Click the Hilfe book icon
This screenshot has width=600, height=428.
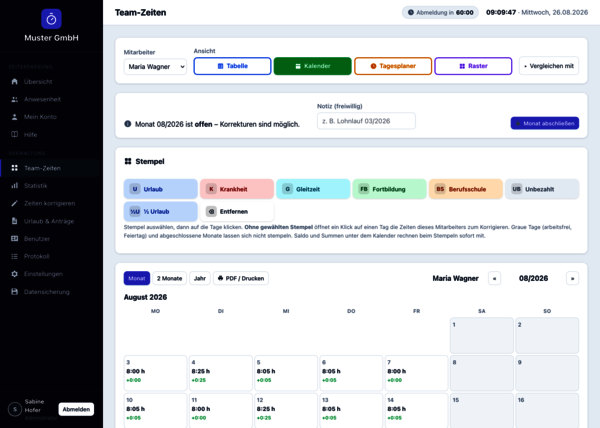(x=15, y=134)
